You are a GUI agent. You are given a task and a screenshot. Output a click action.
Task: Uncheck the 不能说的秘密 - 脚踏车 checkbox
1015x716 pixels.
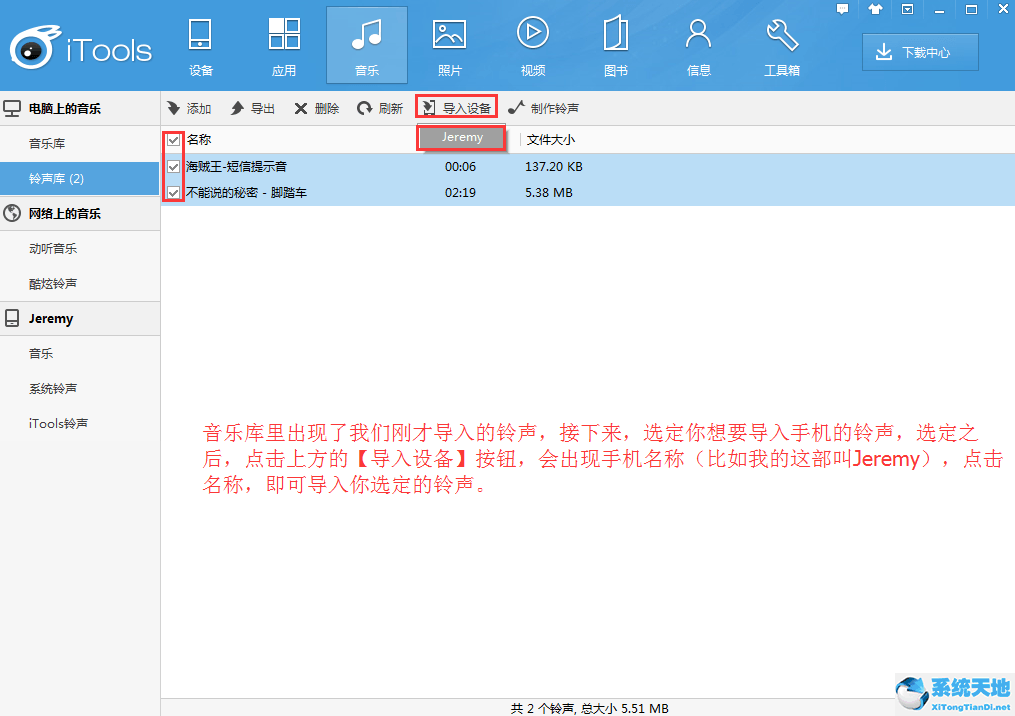pyautogui.click(x=174, y=192)
